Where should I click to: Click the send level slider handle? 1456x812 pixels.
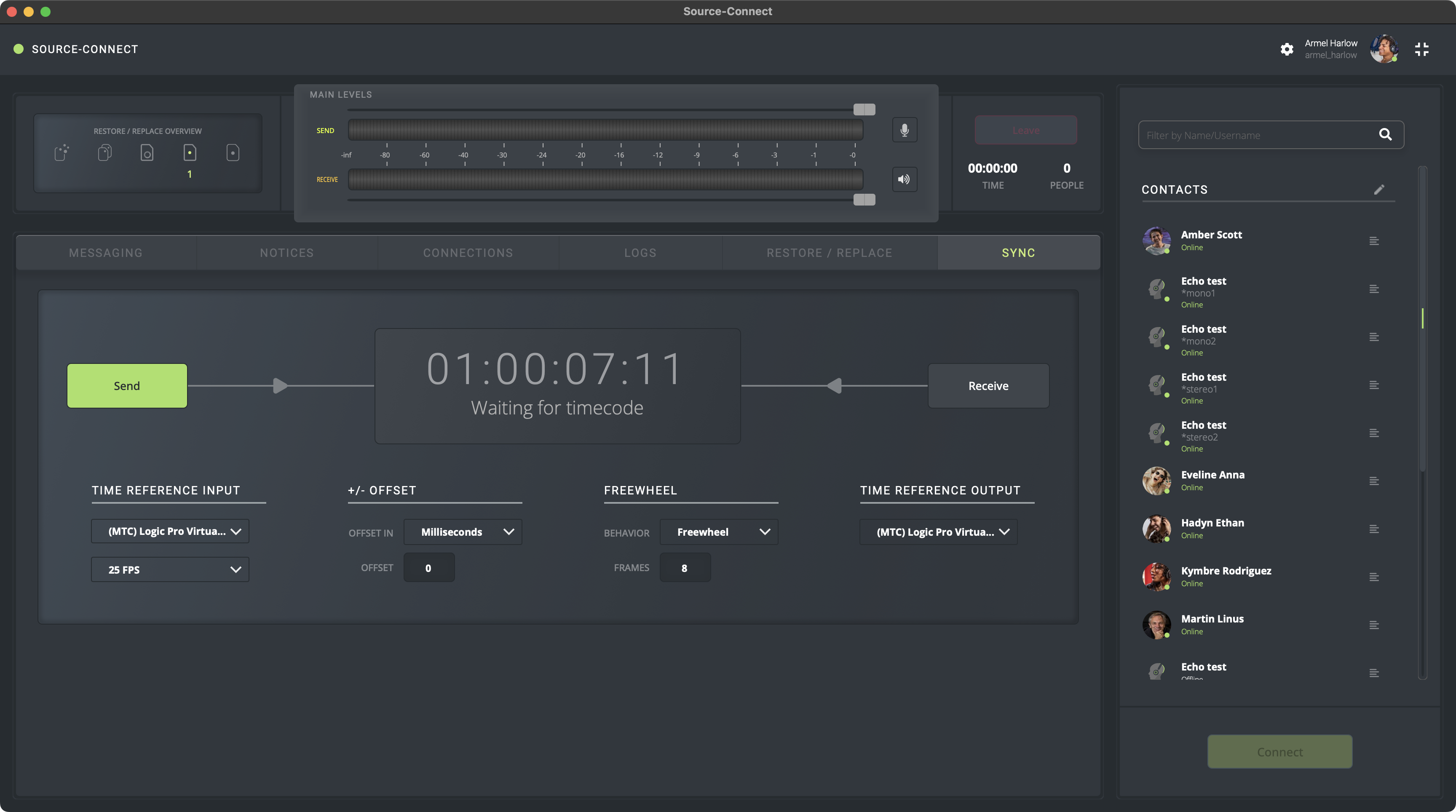tap(864, 109)
